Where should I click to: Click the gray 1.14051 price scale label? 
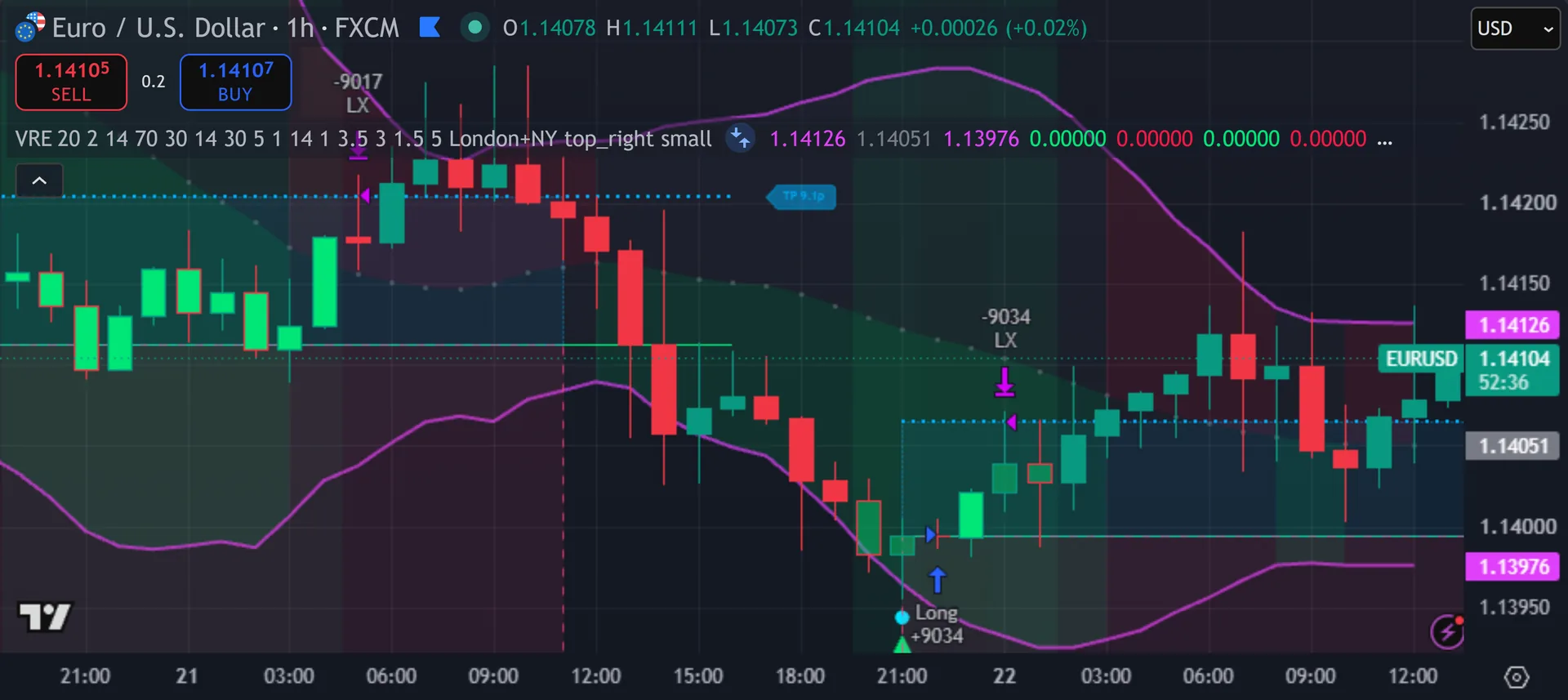pos(1512,446)
